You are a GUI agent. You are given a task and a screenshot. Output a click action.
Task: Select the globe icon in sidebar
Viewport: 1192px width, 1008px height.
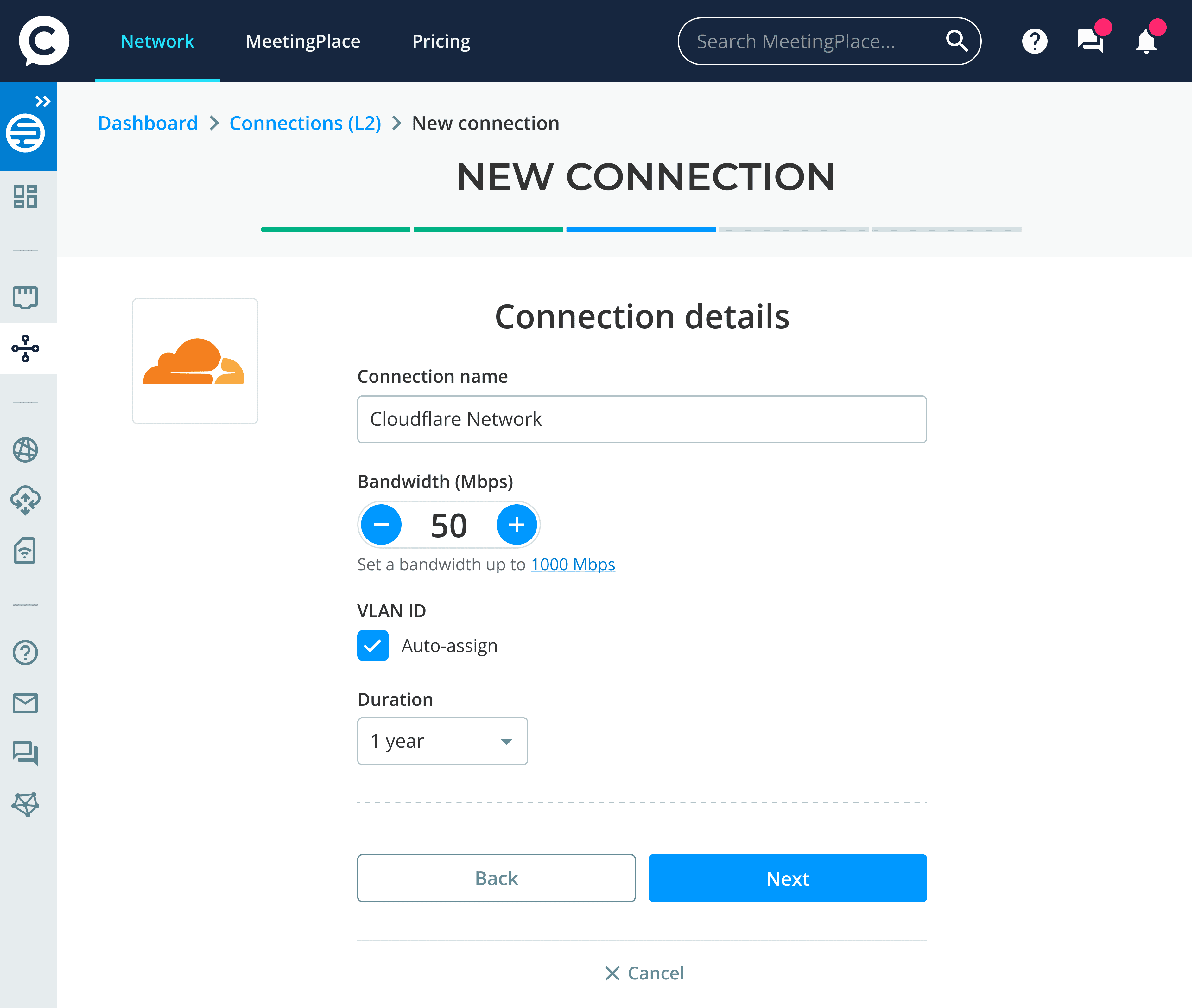(x=25, y=450)
